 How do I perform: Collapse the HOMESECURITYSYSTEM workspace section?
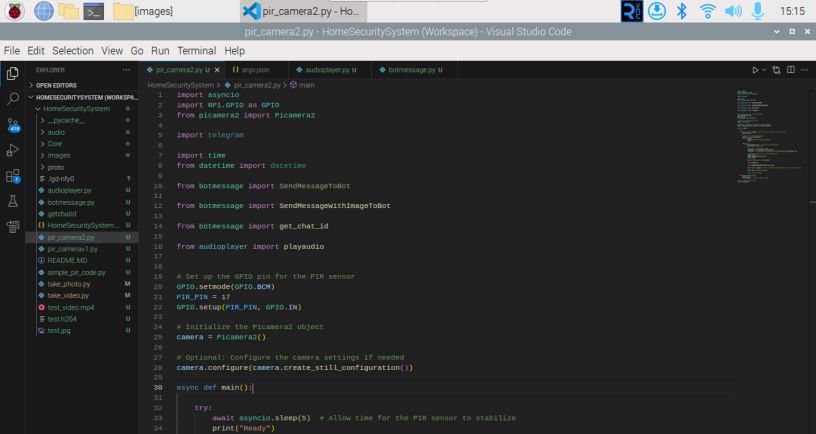(x=82, y=97)
